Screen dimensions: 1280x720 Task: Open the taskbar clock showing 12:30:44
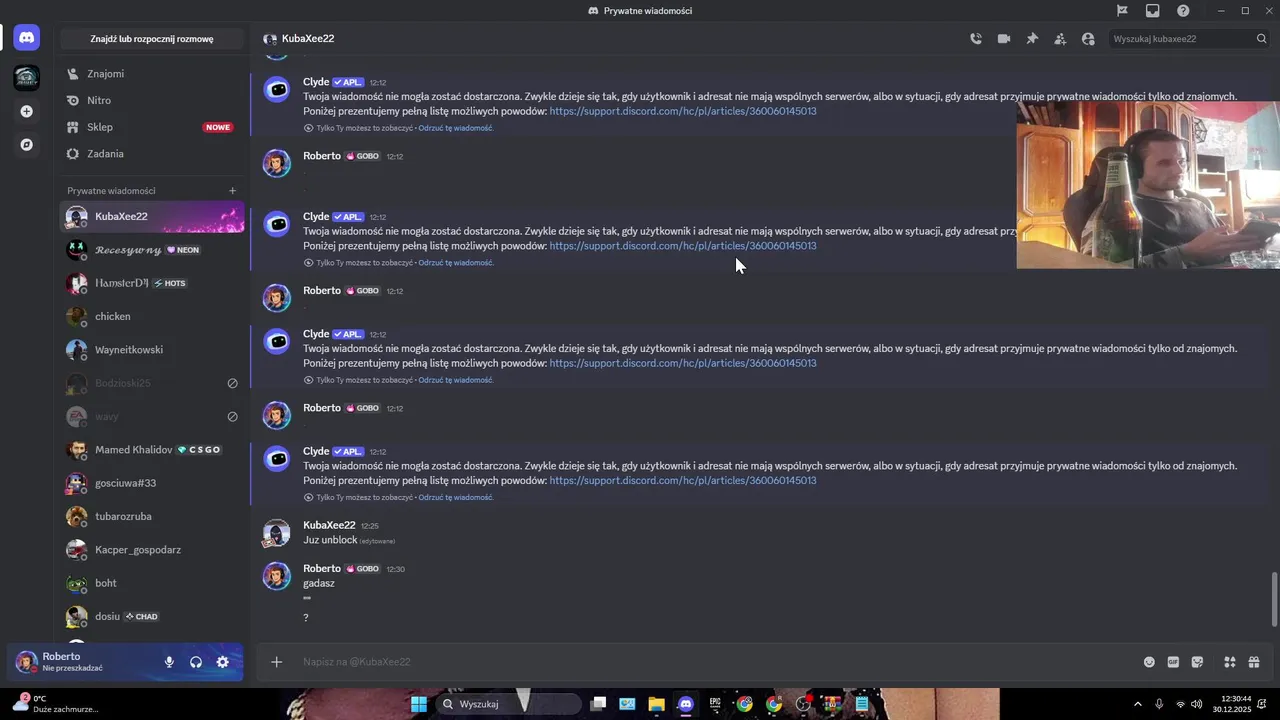(x=1232, y=704)
